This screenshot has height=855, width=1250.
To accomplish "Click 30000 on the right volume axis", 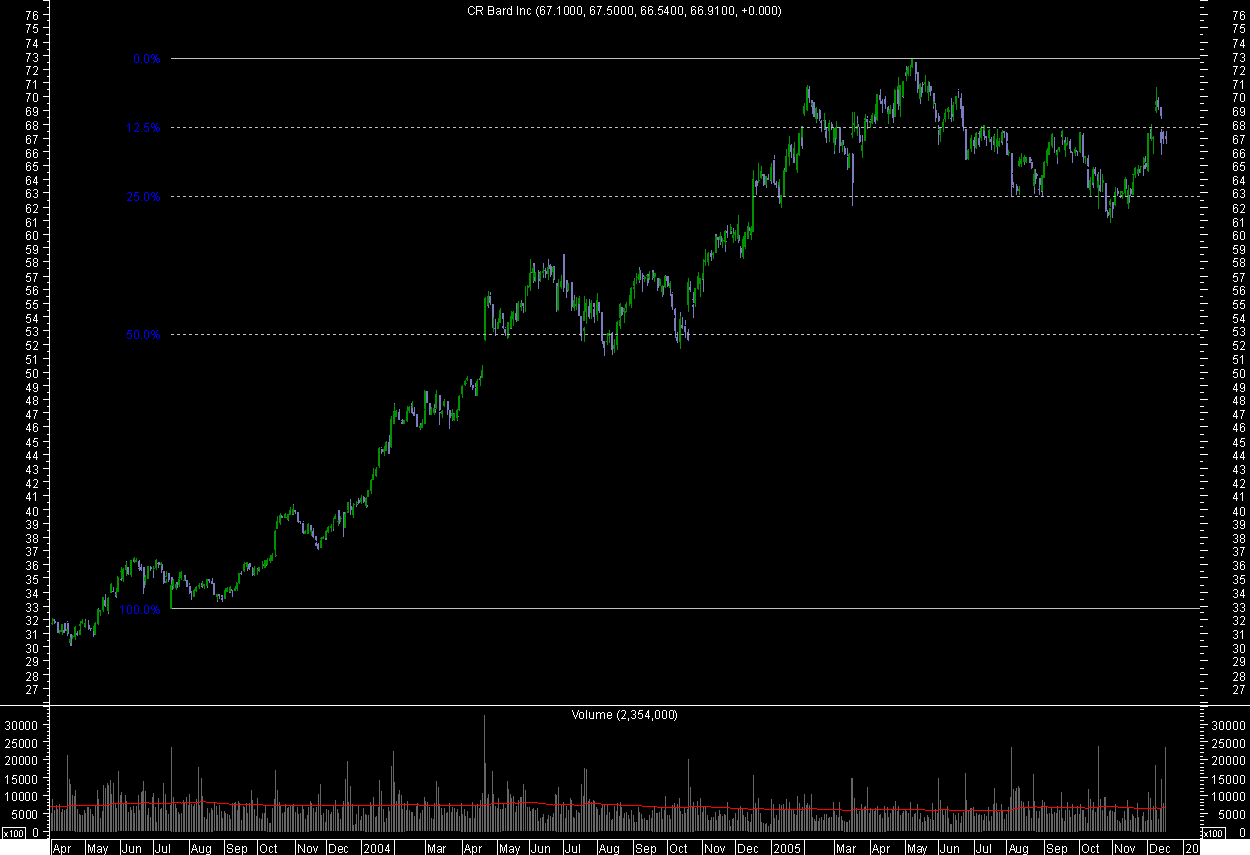I will [1226, 725].
